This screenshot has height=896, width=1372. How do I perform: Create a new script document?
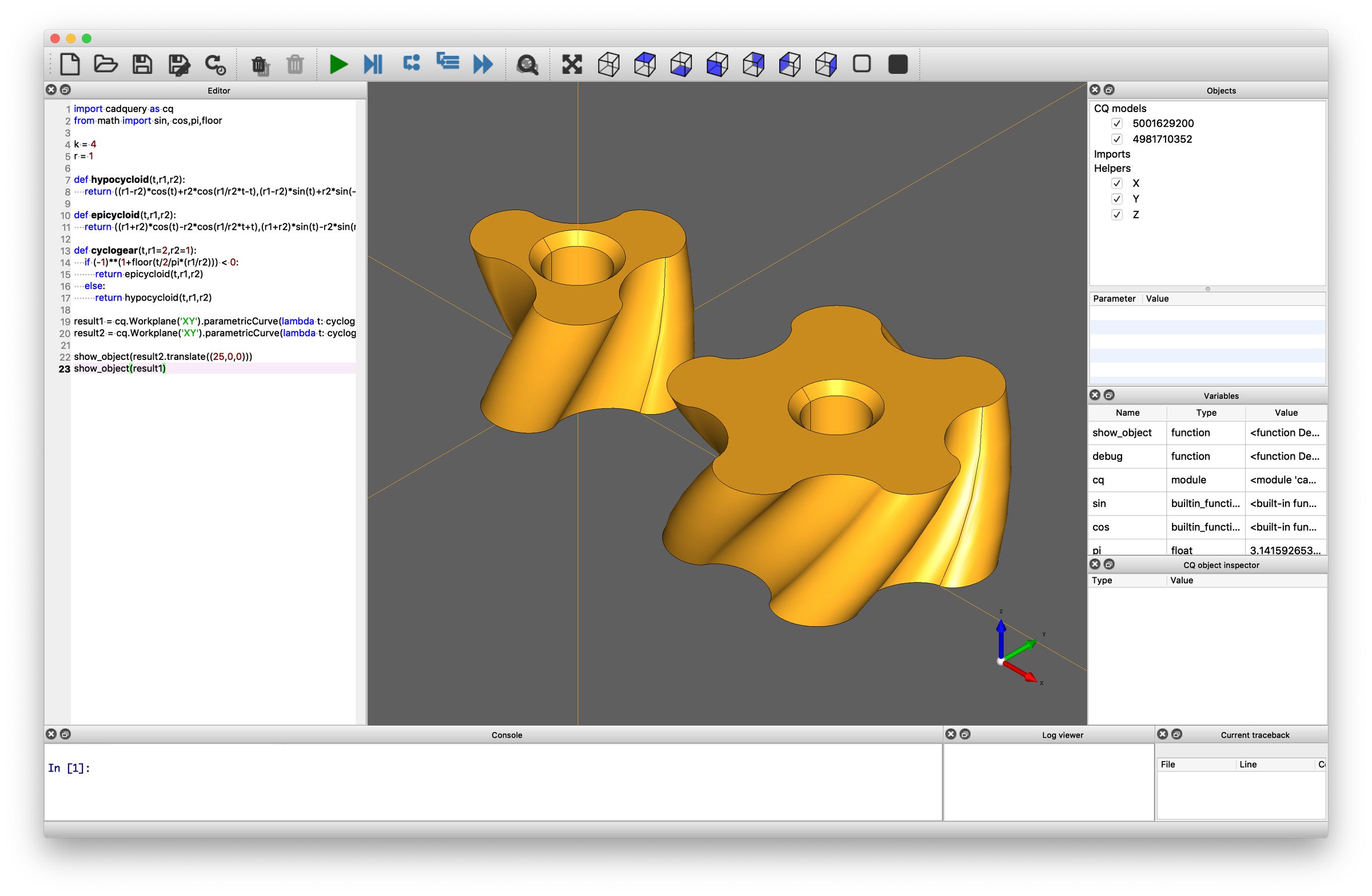click(70, 64)
